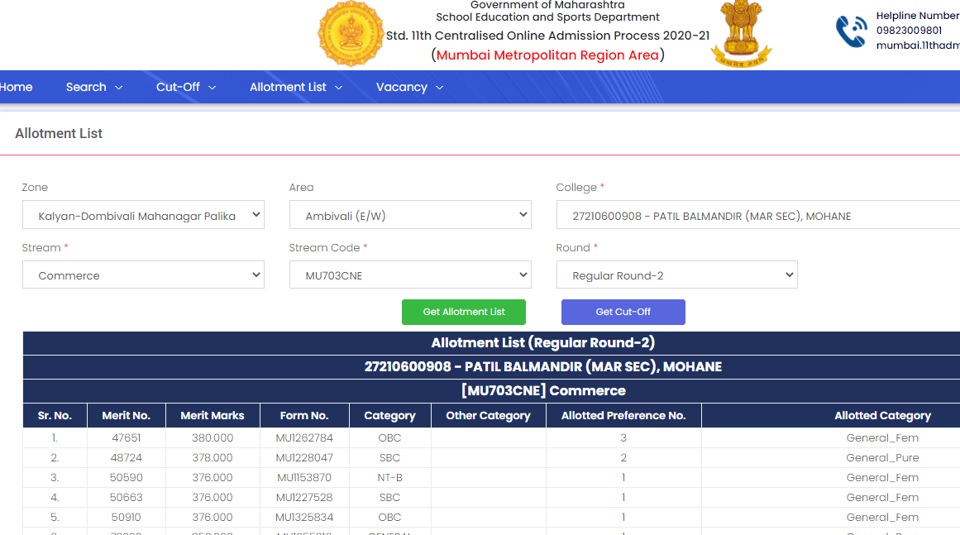Open the Home menu item

click(16, 87)
